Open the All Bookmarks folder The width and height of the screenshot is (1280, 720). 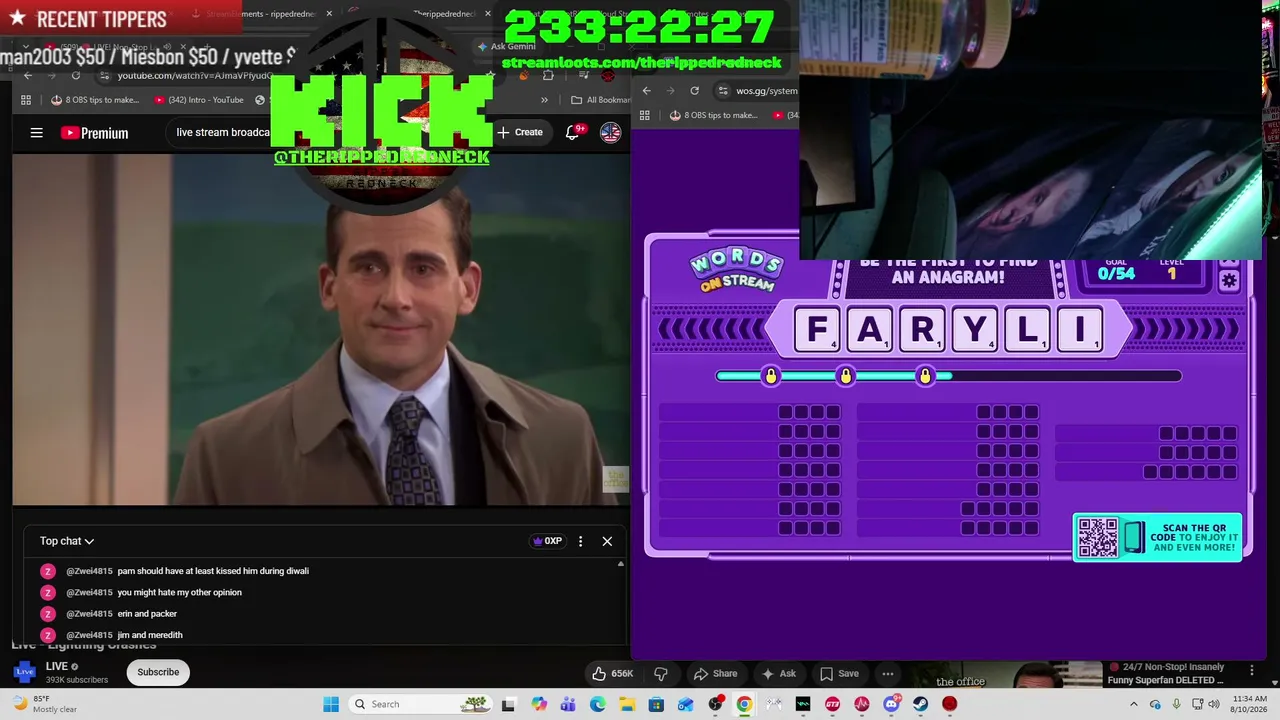pos(600,100)
